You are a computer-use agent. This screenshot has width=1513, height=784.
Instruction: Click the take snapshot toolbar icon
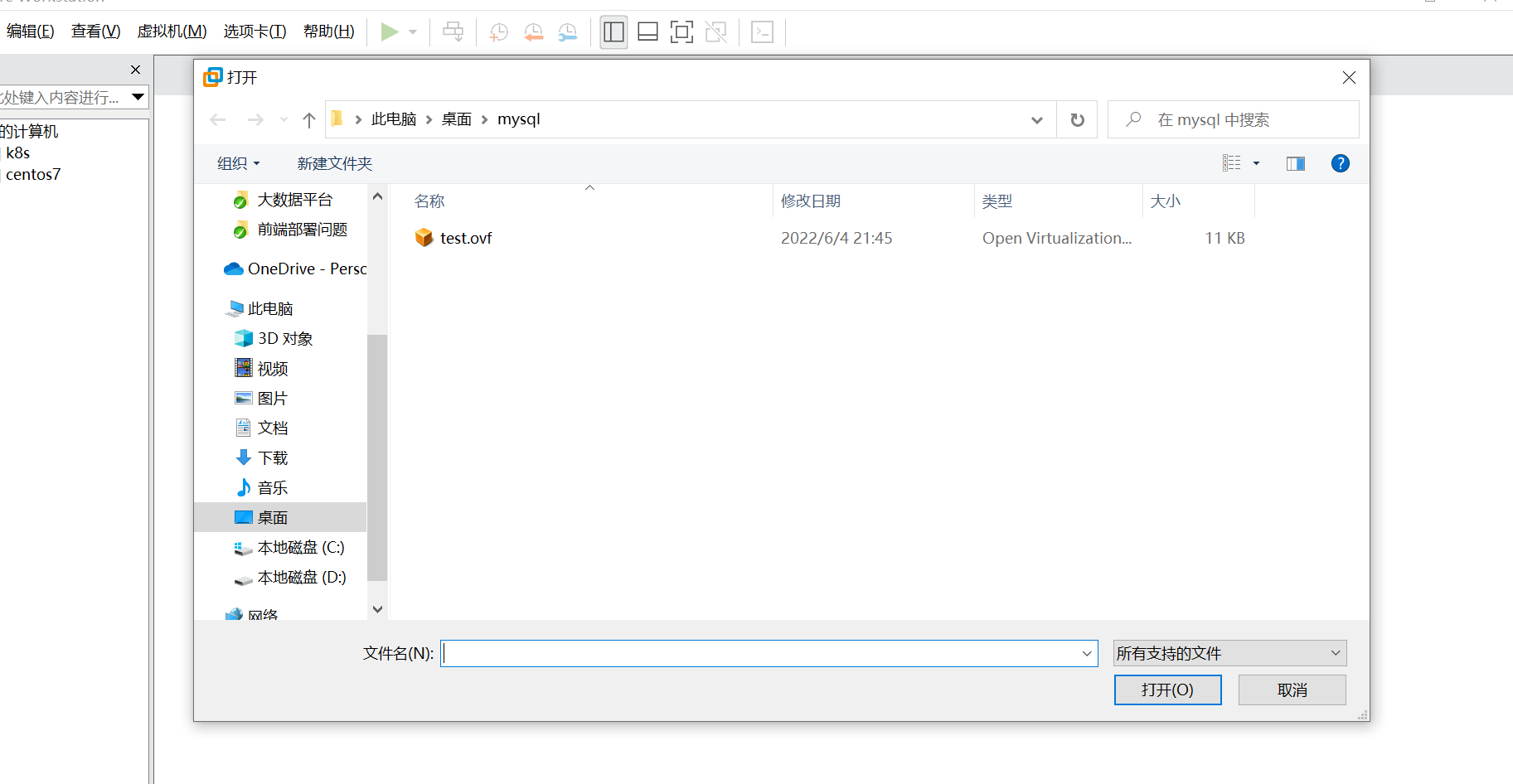coord(499,32)
